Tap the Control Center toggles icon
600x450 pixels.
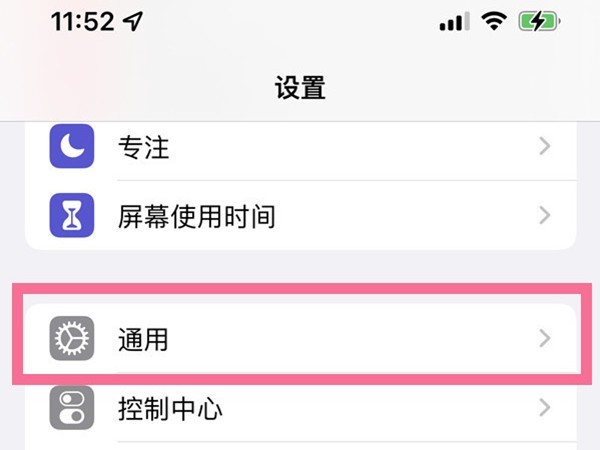(x=71, y=408)
